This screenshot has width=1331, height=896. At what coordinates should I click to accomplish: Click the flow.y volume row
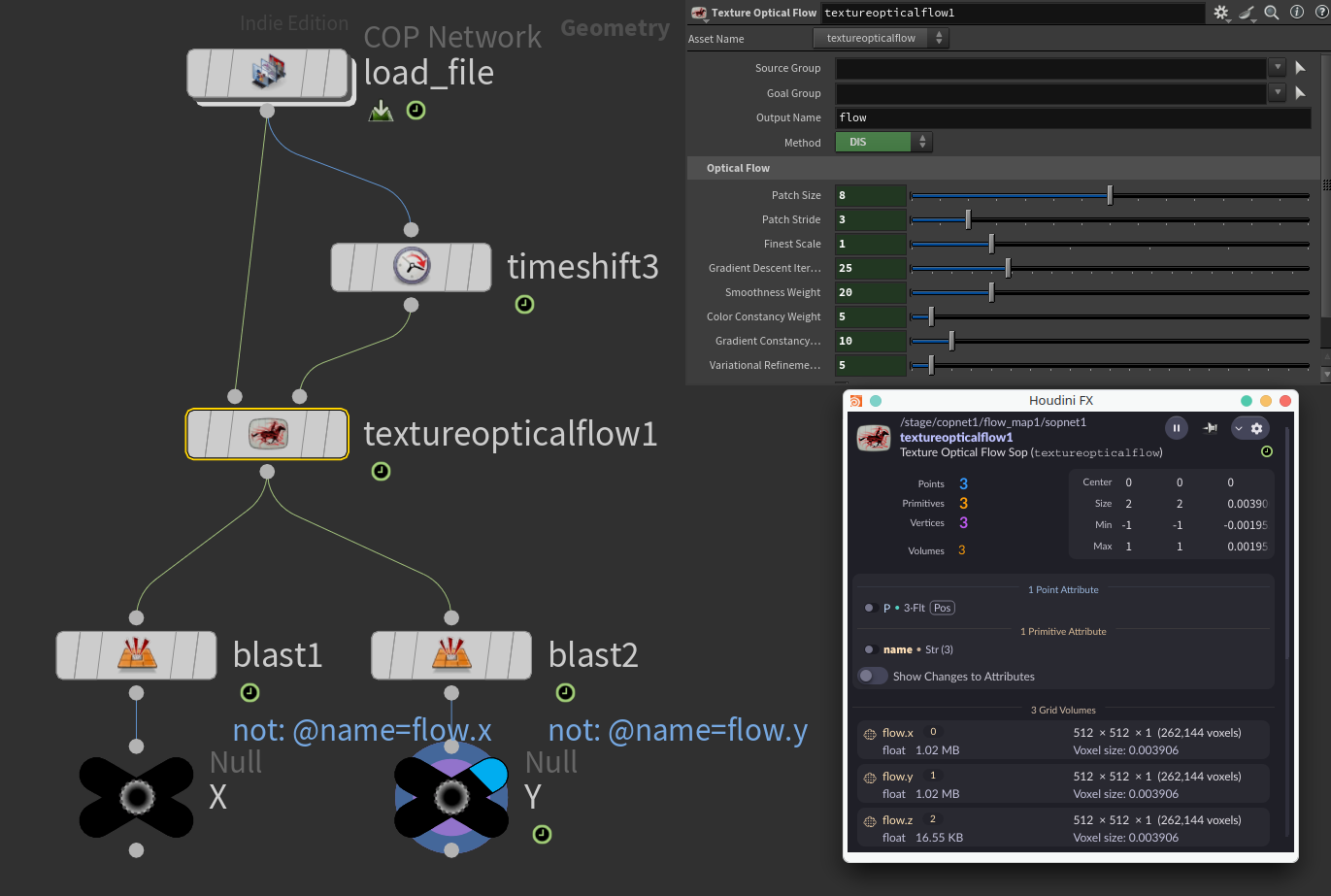pyautogui.click(x=1063, y=785)
